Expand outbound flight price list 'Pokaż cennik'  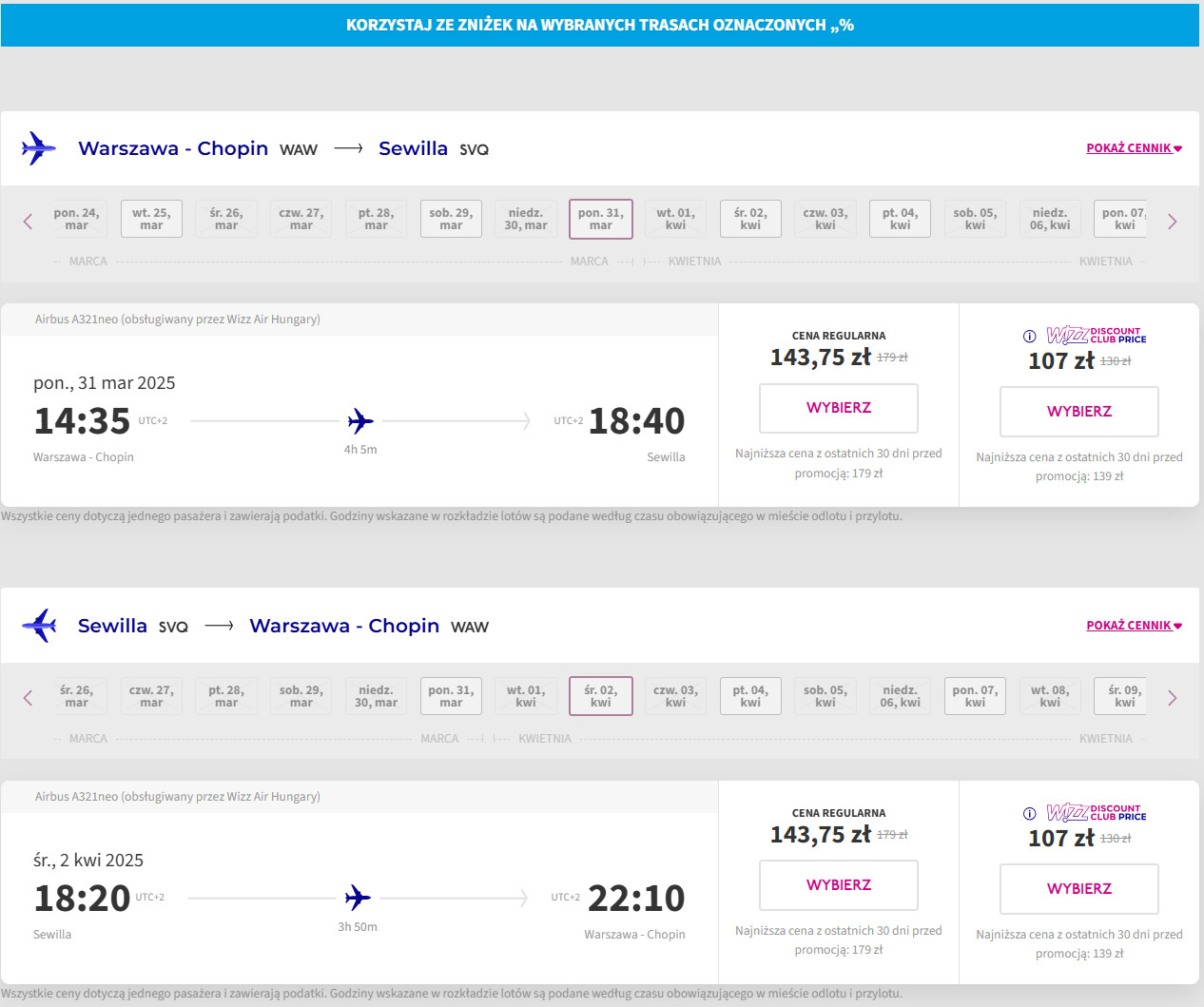1134,148
